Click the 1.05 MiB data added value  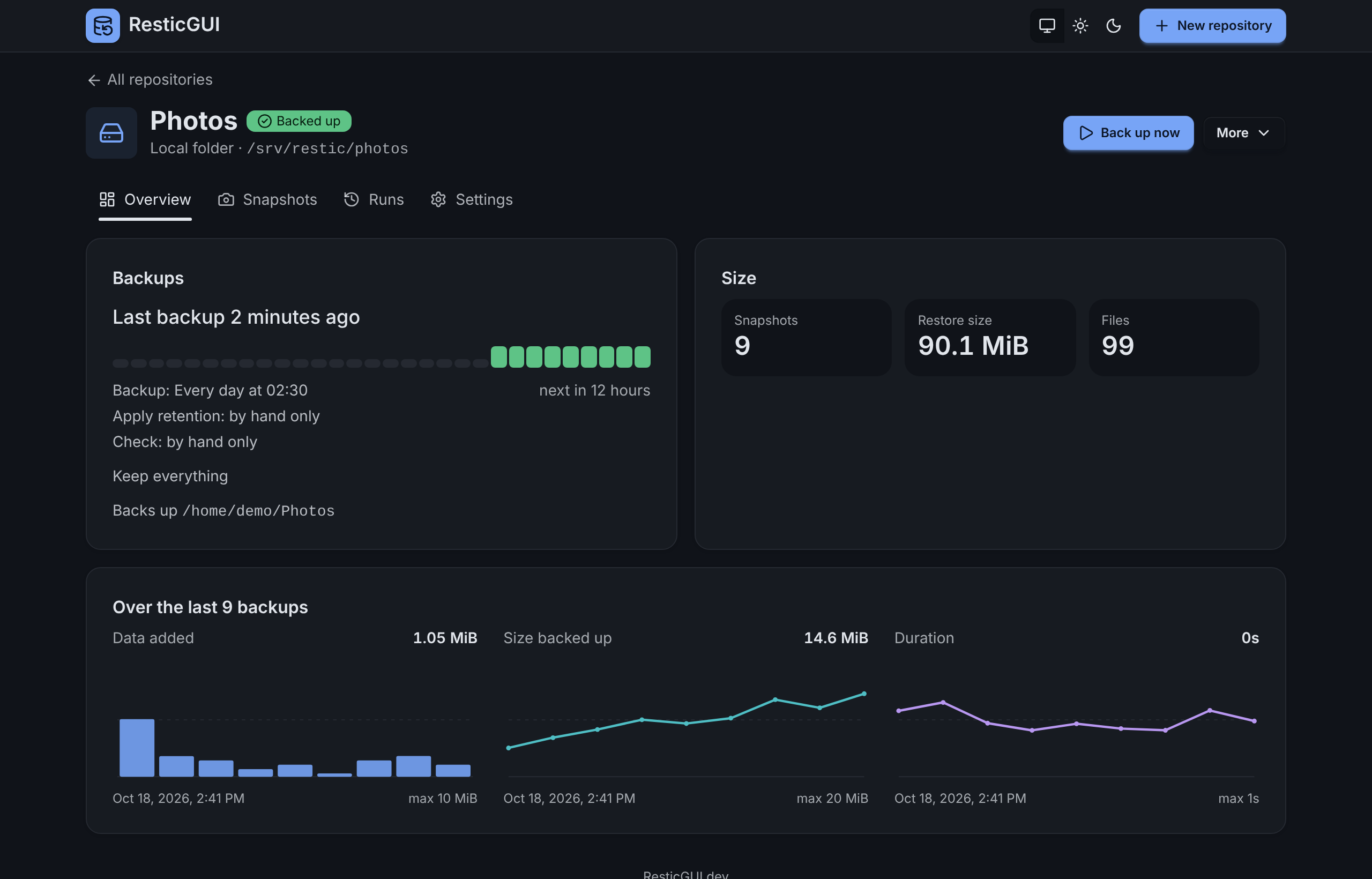coord(445,638)
